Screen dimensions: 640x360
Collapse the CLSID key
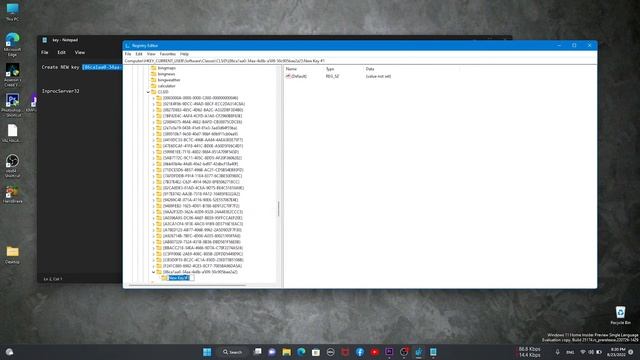coord(148,92)
